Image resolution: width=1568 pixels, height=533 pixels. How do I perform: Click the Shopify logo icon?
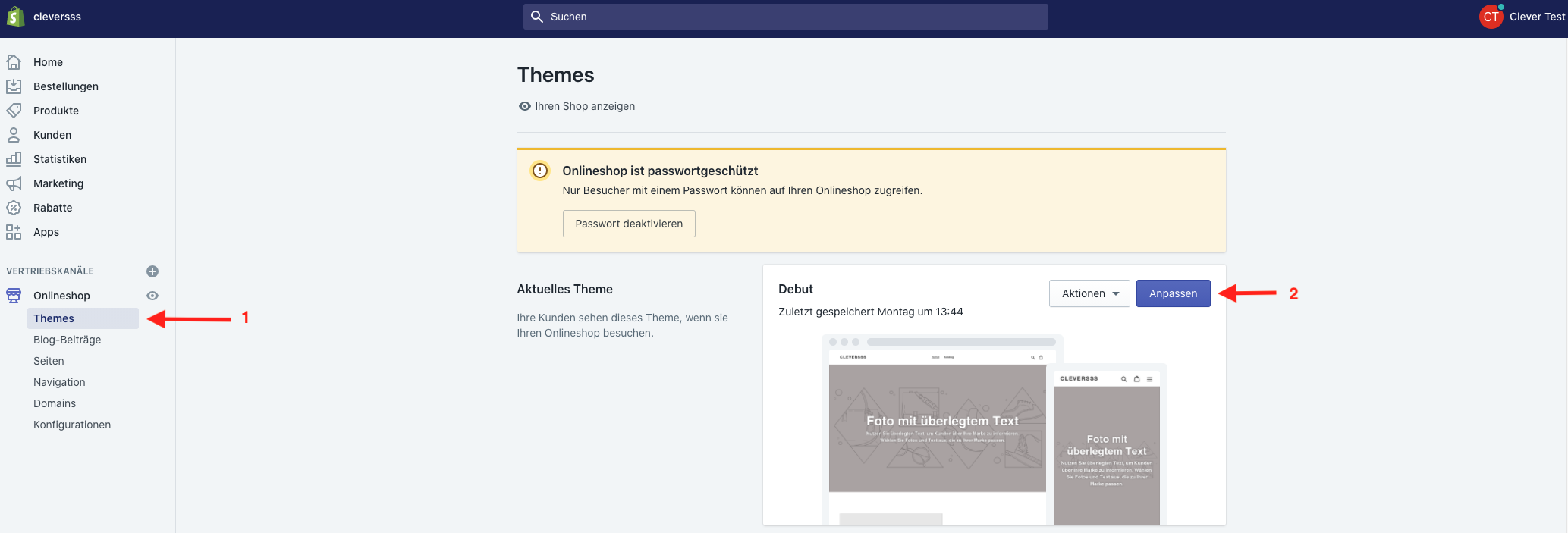pyautogui.click(x=15, y=17)
